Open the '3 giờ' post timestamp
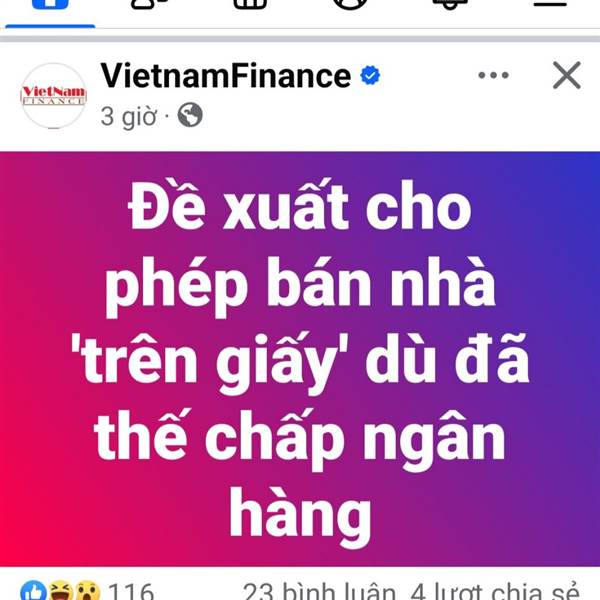 (x=129, y=116)
